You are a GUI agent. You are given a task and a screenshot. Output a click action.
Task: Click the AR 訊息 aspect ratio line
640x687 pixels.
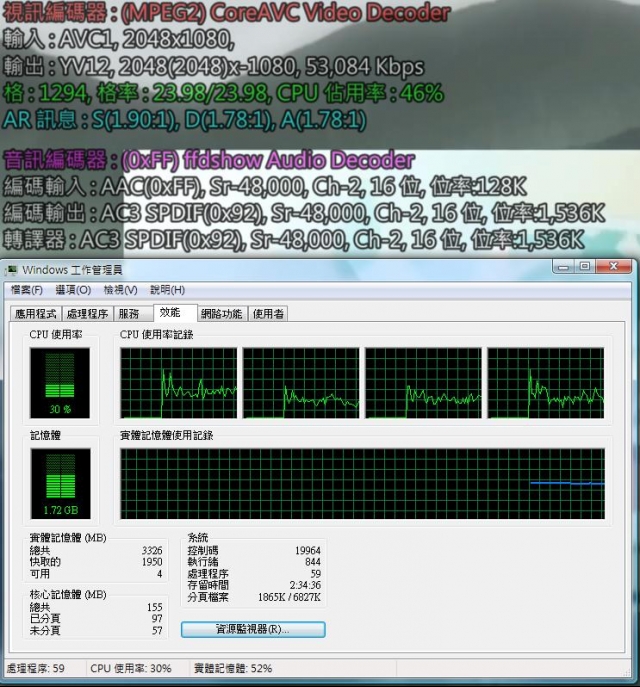click(184, 120)
